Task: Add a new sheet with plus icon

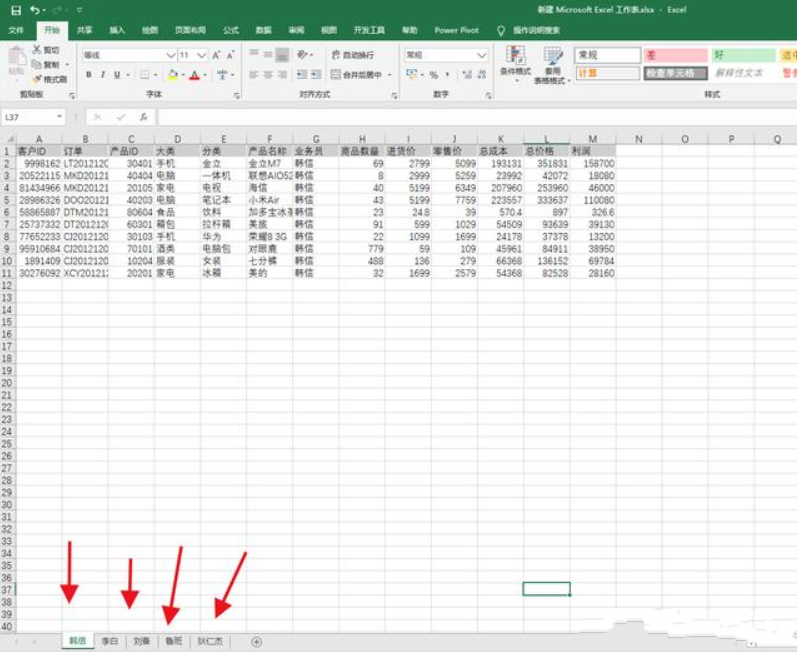Action: (256, 641)
